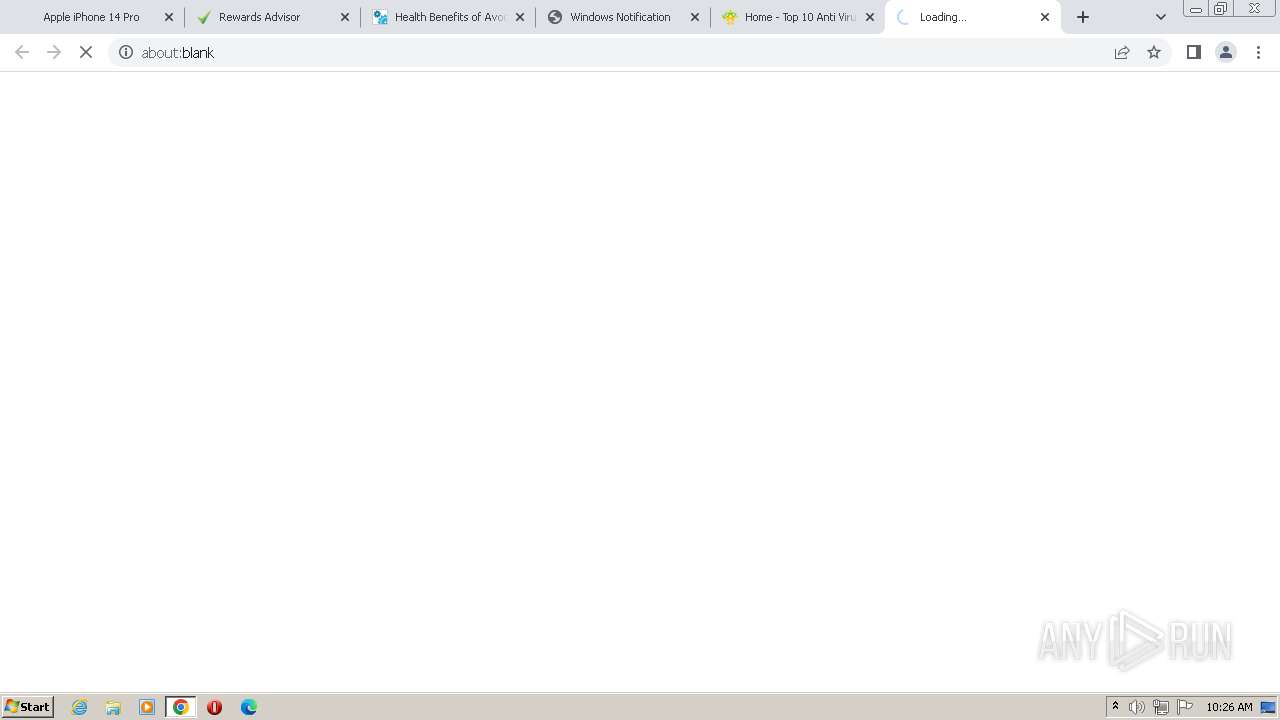Open the Action Center flag icon
1280x720 pixels.
click(1185, 707)
